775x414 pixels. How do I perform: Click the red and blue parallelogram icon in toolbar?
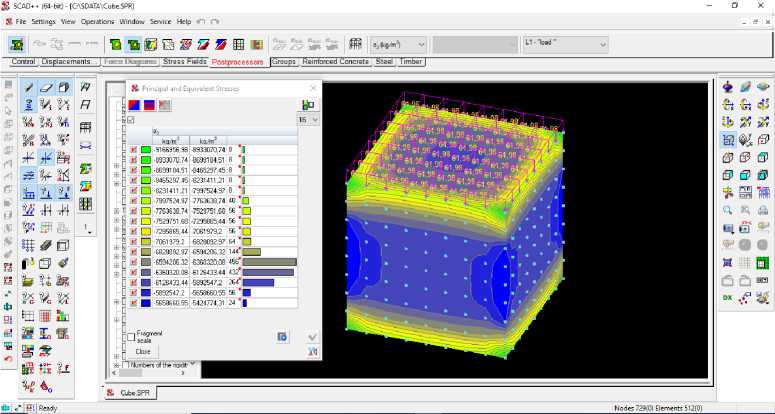(220, 44)
